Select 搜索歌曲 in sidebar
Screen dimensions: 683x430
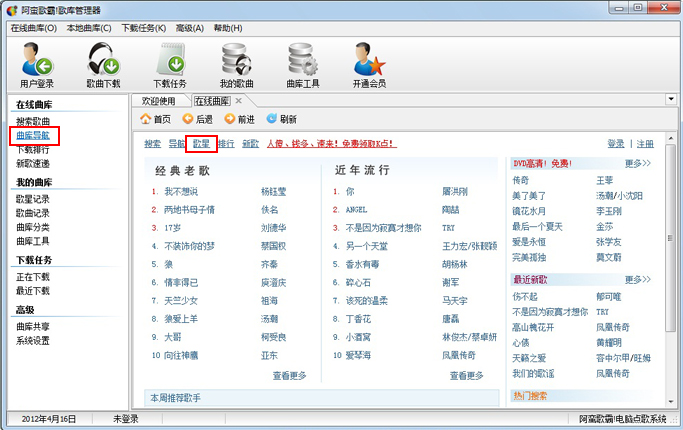(x=33, y=122)
